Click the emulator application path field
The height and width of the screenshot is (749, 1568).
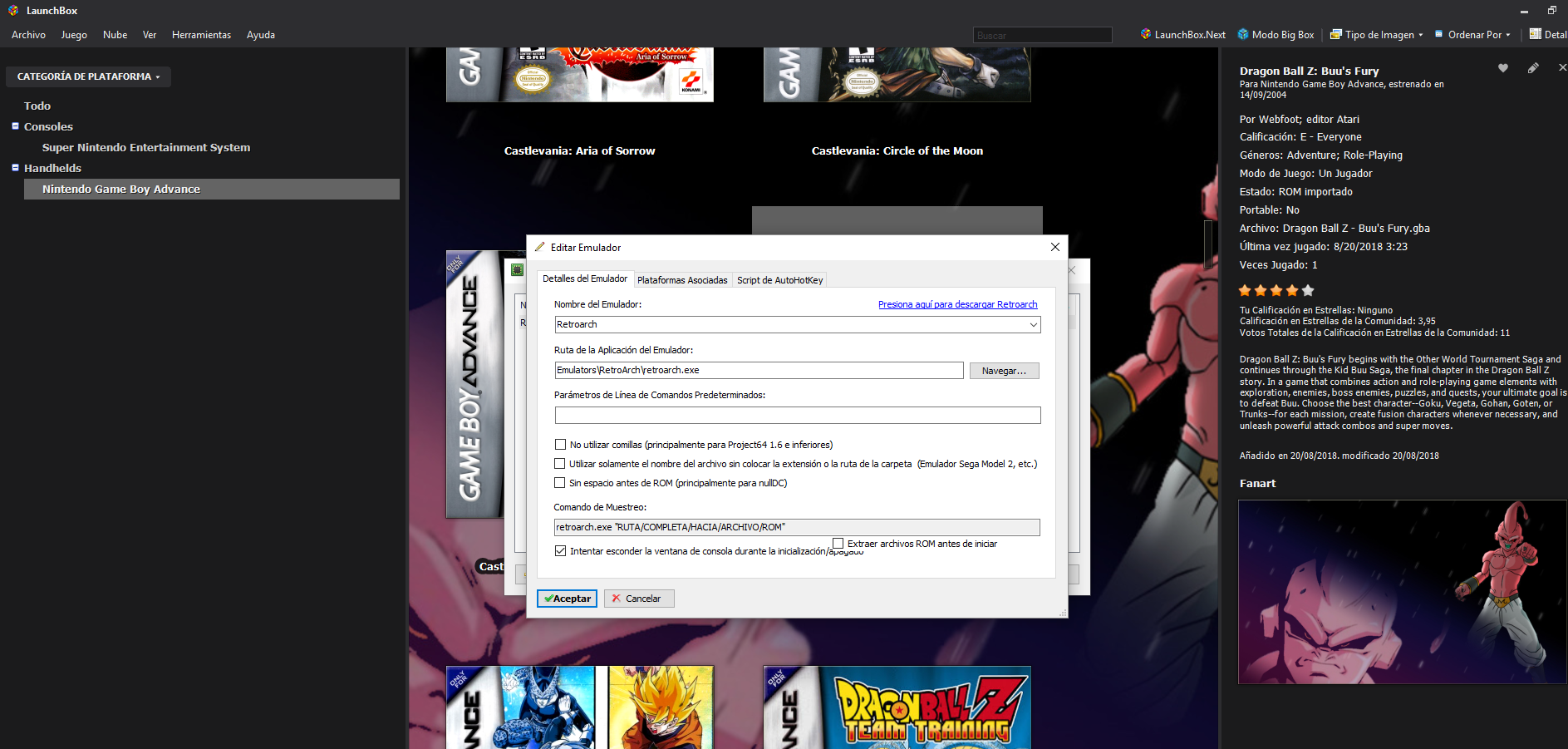tap(759, 370)
